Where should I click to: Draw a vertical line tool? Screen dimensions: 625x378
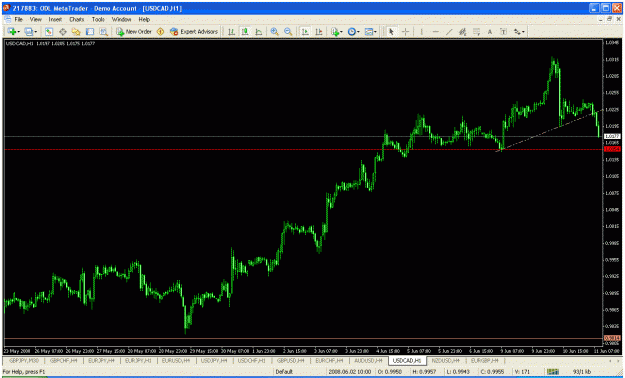click(x=421, y=32)
